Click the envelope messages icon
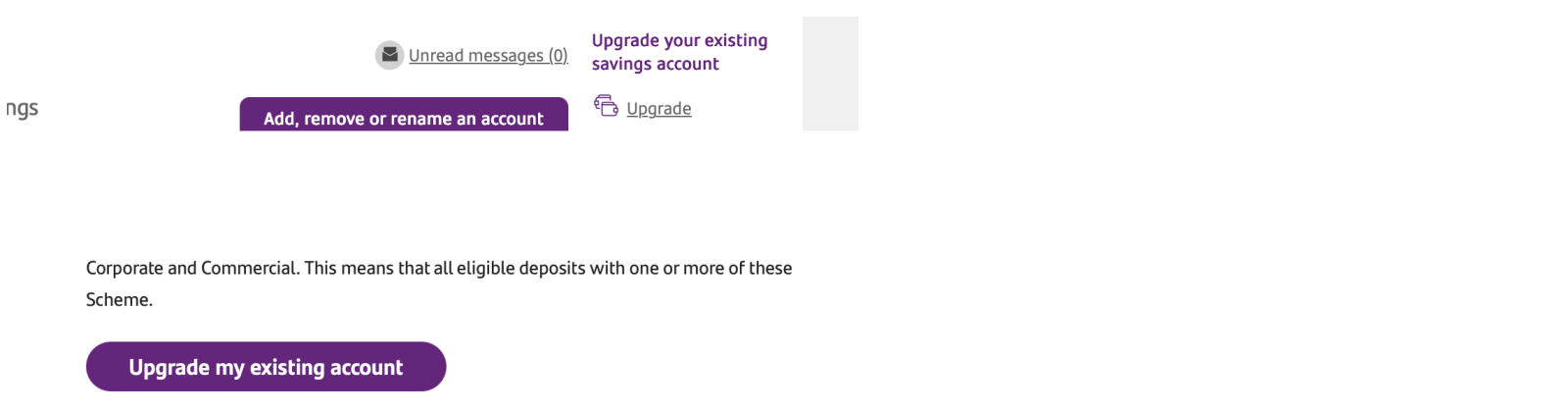1568x412 pixels. [x=389, y=55]
